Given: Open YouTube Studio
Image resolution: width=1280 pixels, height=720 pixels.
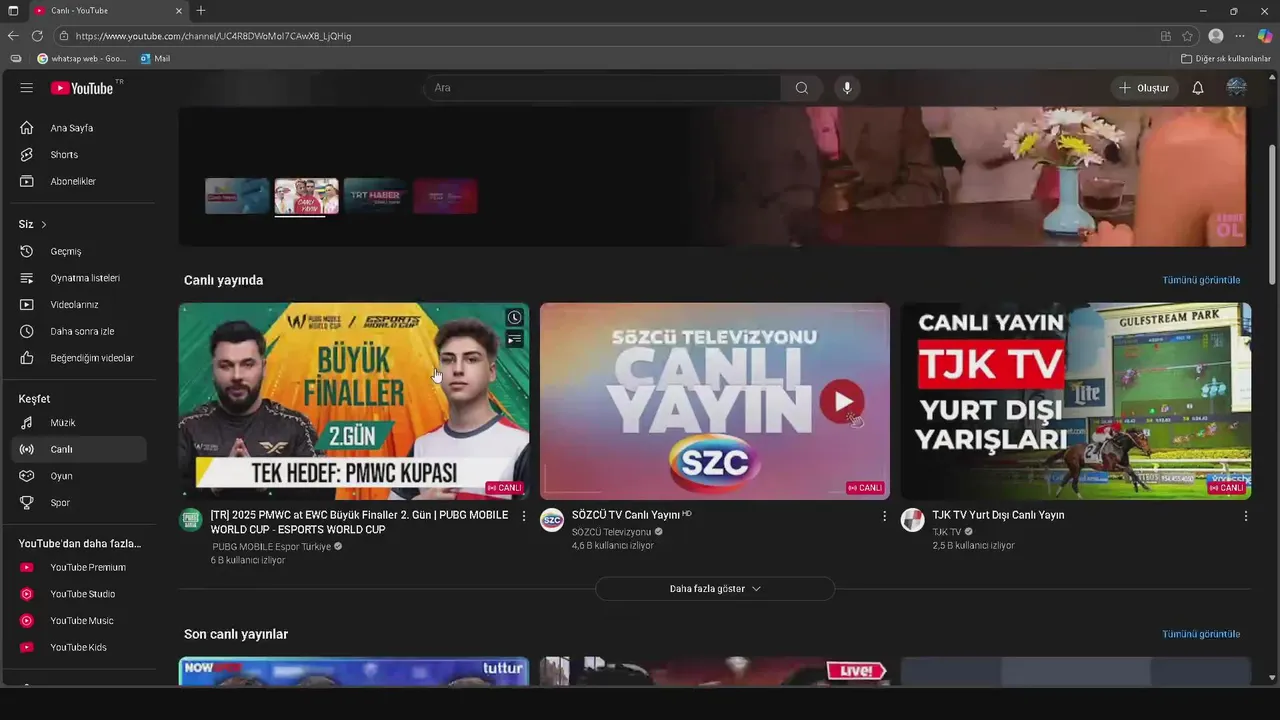Looking at the screenshot, I should 80,594.
